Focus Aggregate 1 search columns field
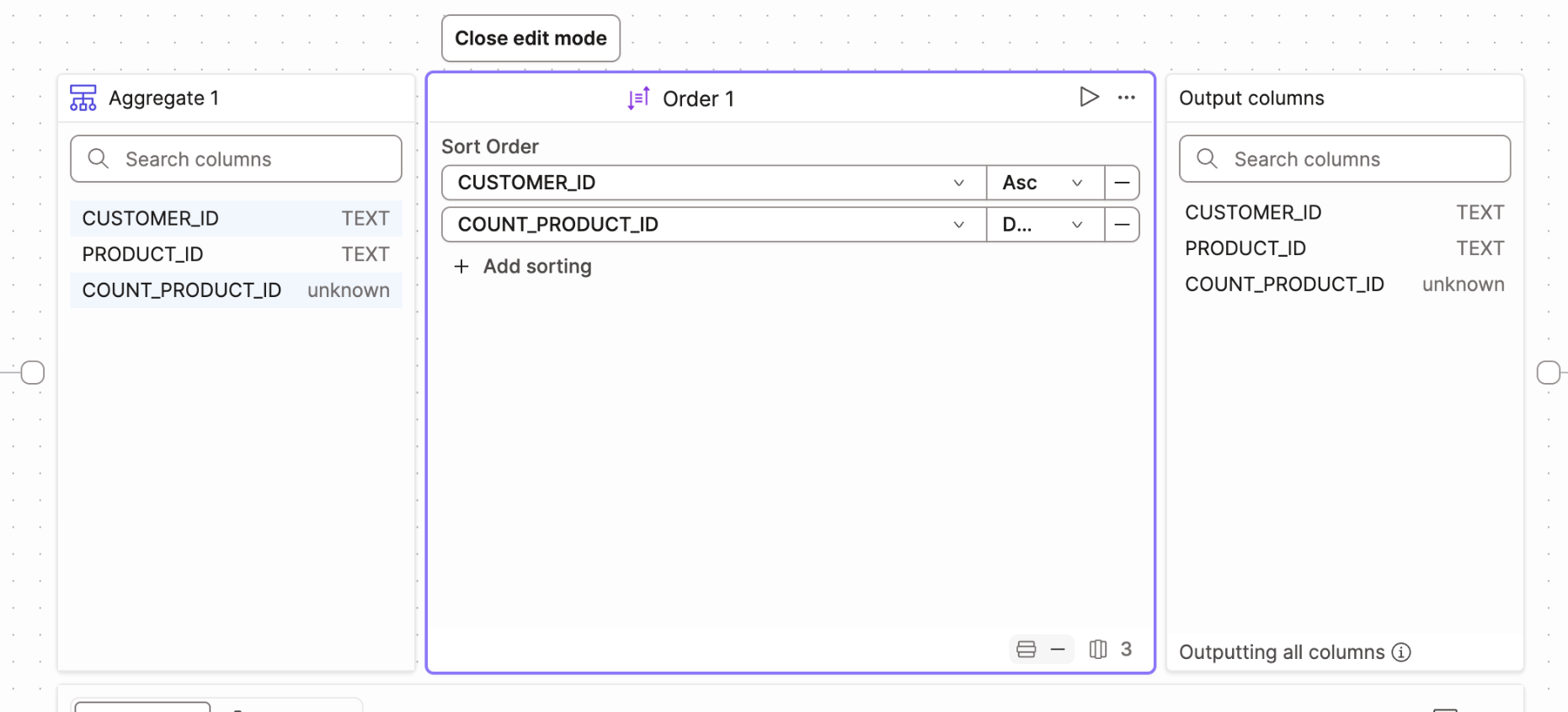 236,159
